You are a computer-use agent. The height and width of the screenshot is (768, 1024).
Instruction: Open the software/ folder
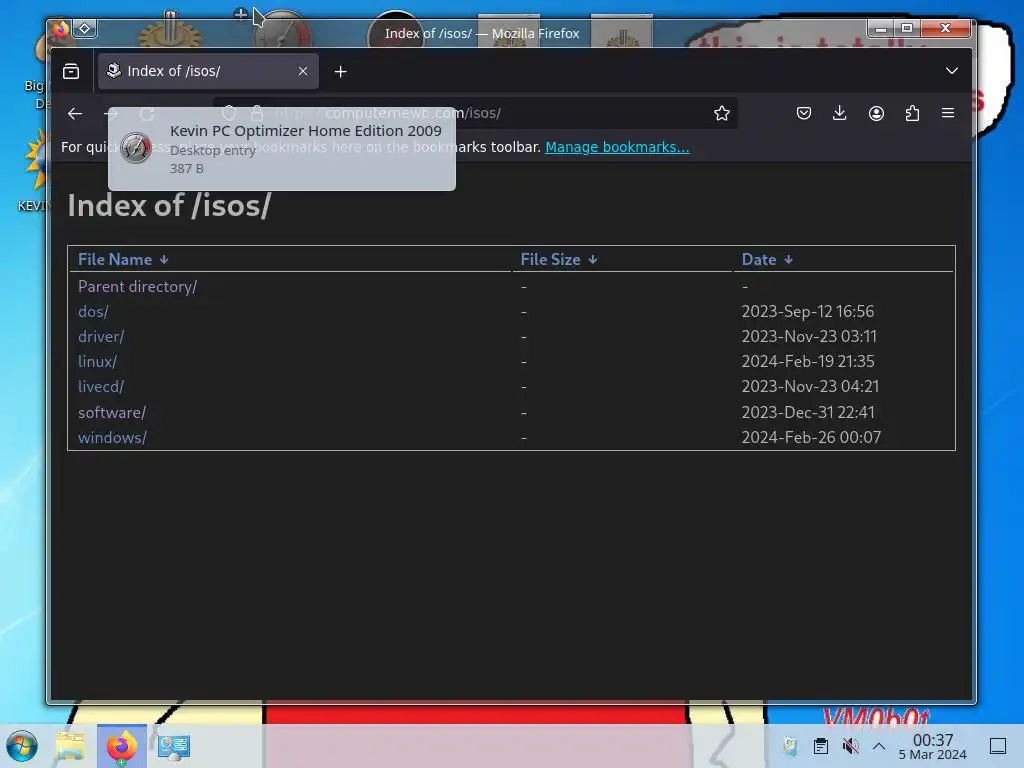pos(112,413)
